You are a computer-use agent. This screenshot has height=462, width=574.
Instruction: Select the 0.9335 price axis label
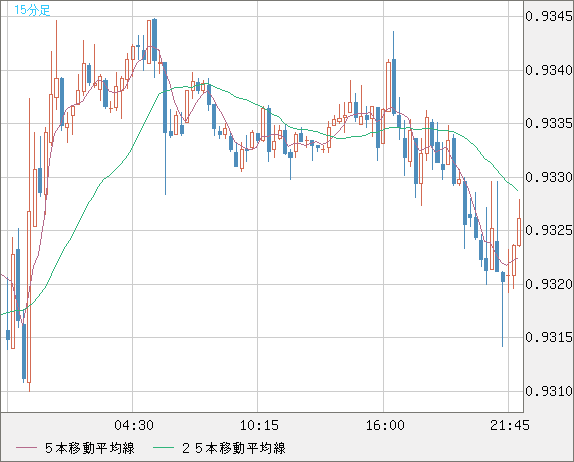pos(549,123)
